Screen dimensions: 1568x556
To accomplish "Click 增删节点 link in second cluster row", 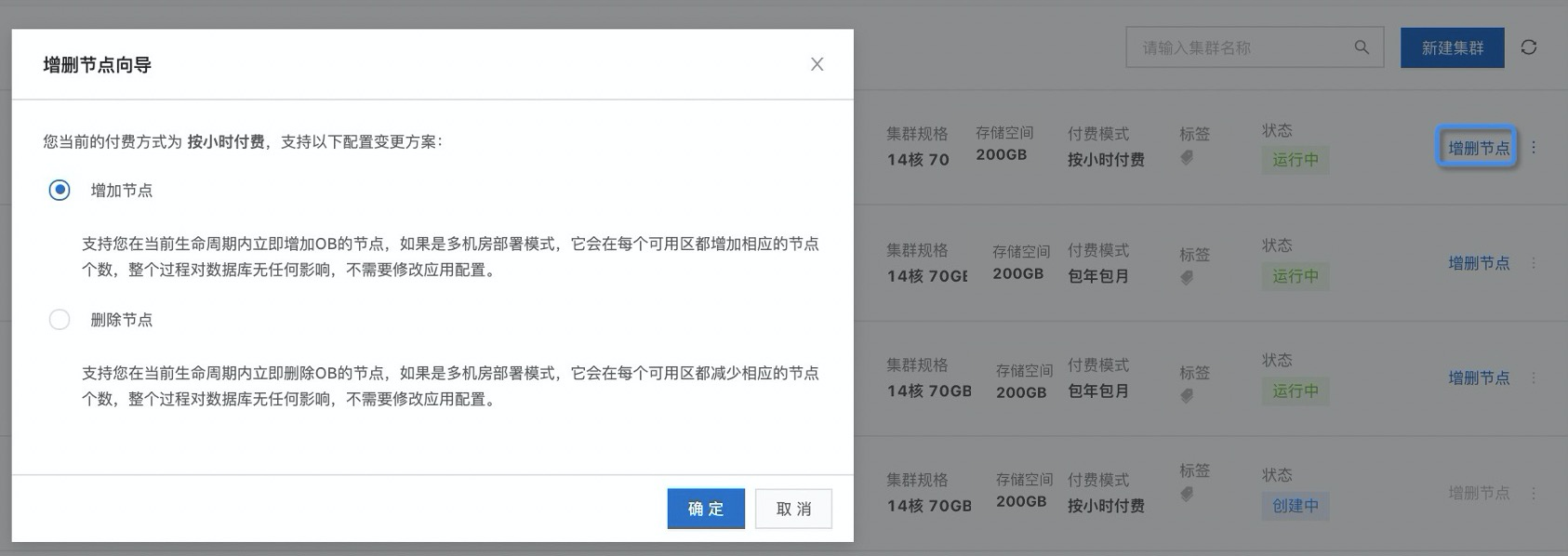I will pyautogui.click(x=1478, y=263).
